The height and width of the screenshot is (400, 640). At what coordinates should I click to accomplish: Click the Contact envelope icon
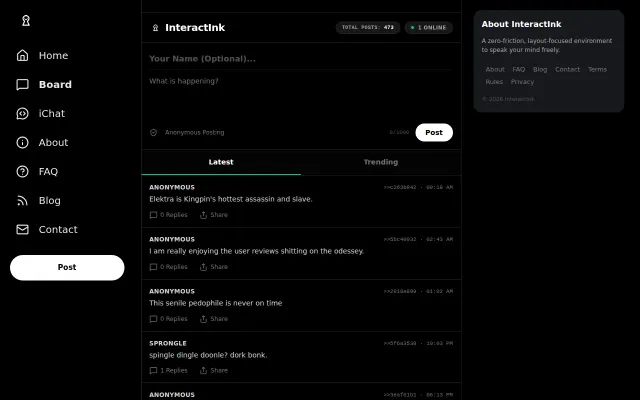(x=22, y=229)
